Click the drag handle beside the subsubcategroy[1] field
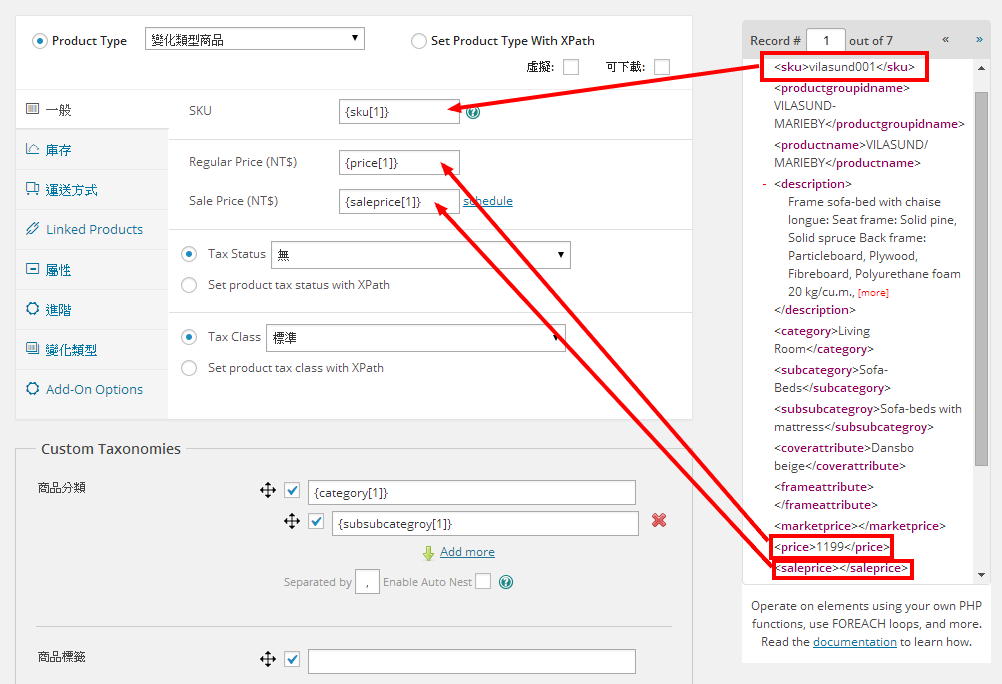Screen dimensions: 1002x684 pyautogui.click(x=292, y=521)
